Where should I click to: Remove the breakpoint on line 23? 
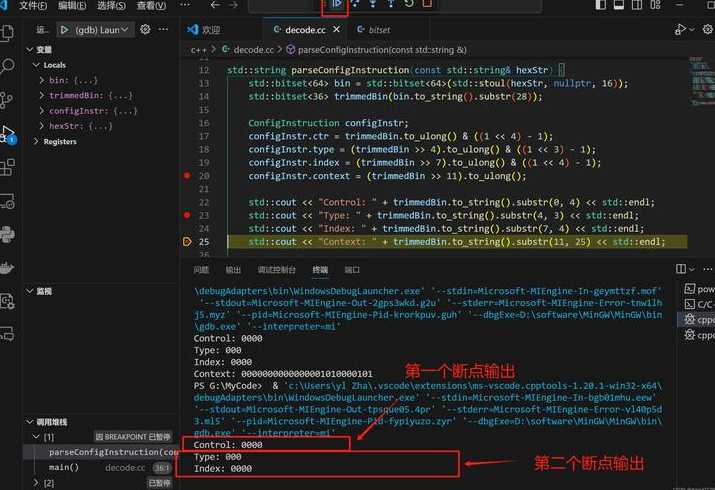(187, 215)
